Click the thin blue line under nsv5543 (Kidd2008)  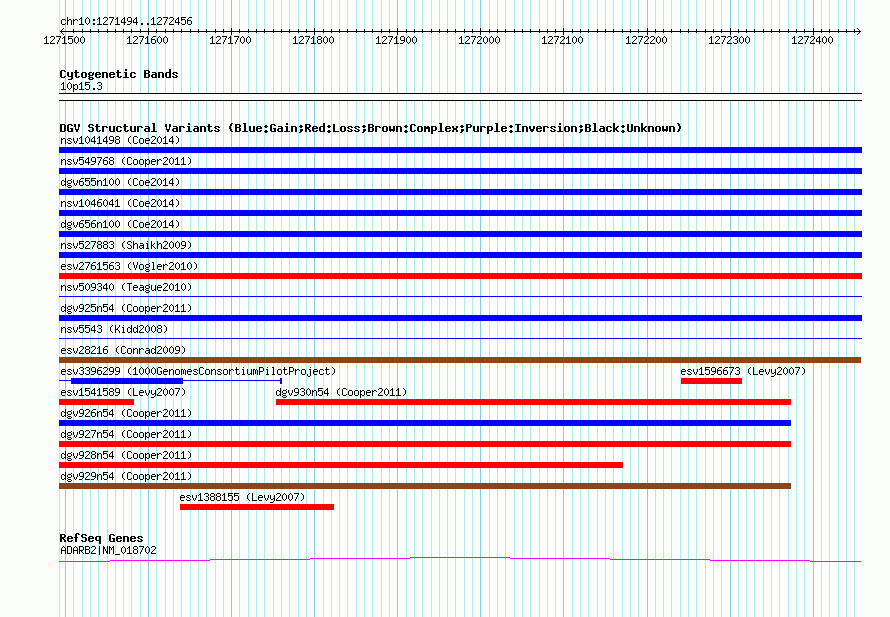(460, 338)
